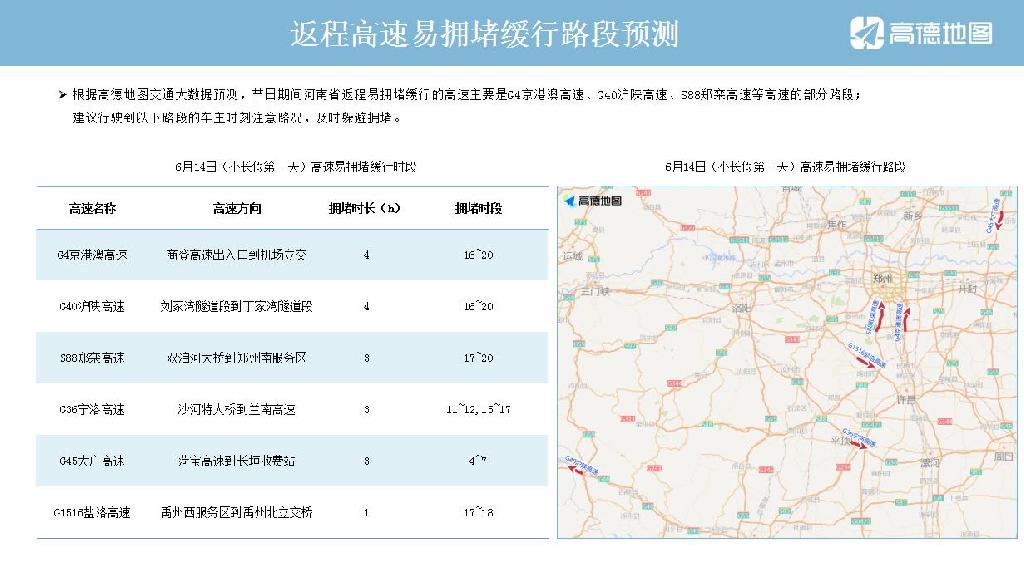Select the G36宁洛高速 name cell
The image size is (1024, 575).
tap(92, 410)
